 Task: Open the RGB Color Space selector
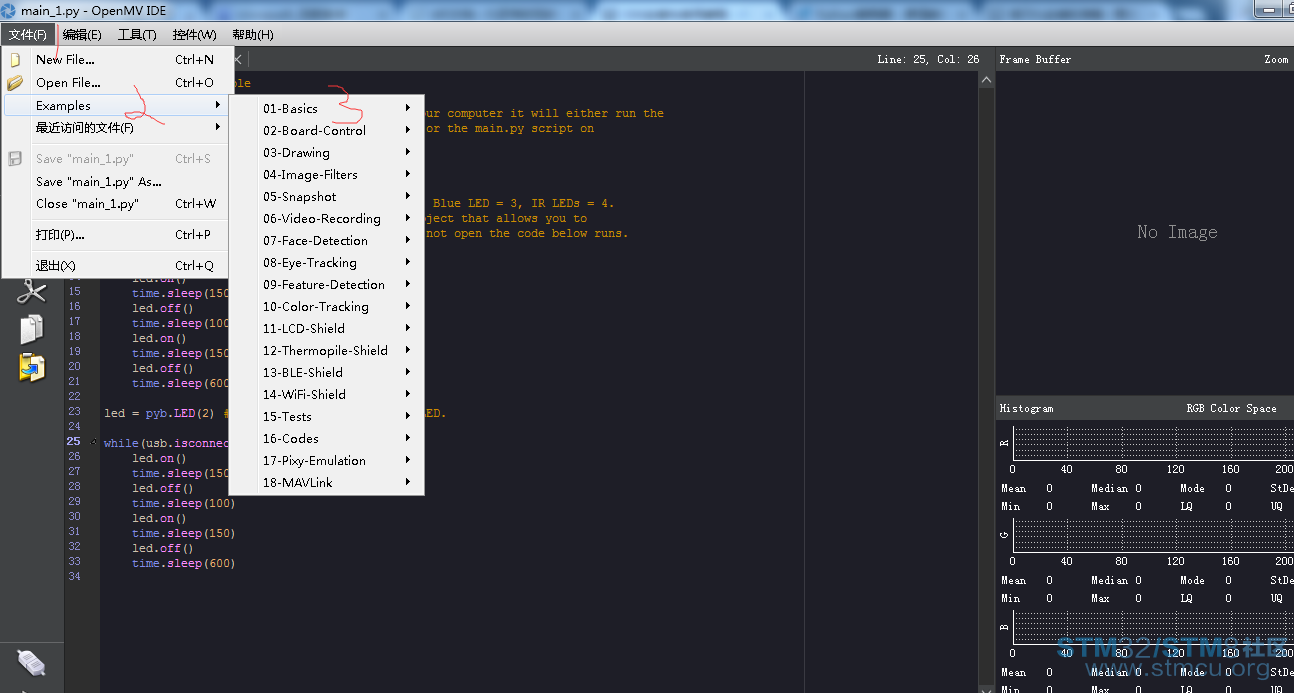(1231, 408)
